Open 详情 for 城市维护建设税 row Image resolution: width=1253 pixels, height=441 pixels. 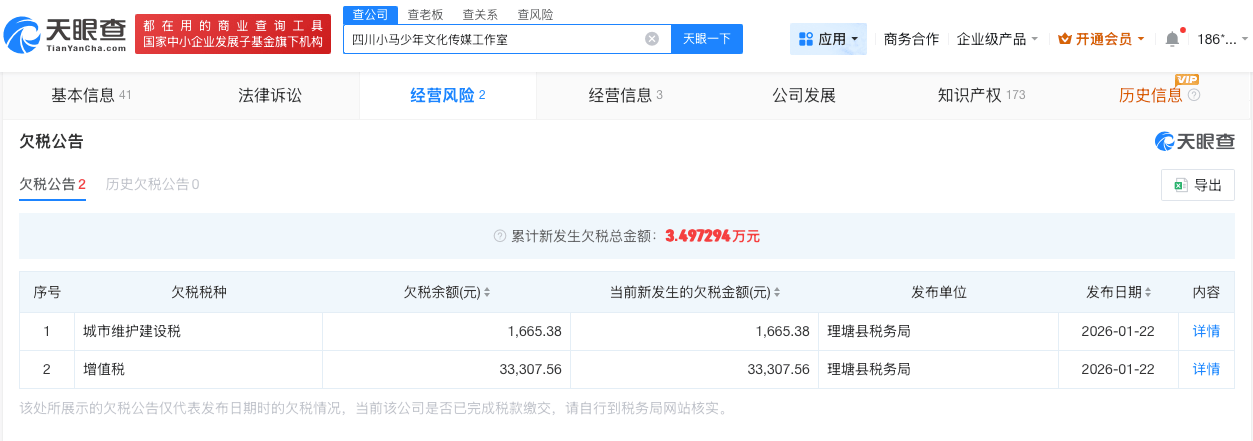point(1206,331)
